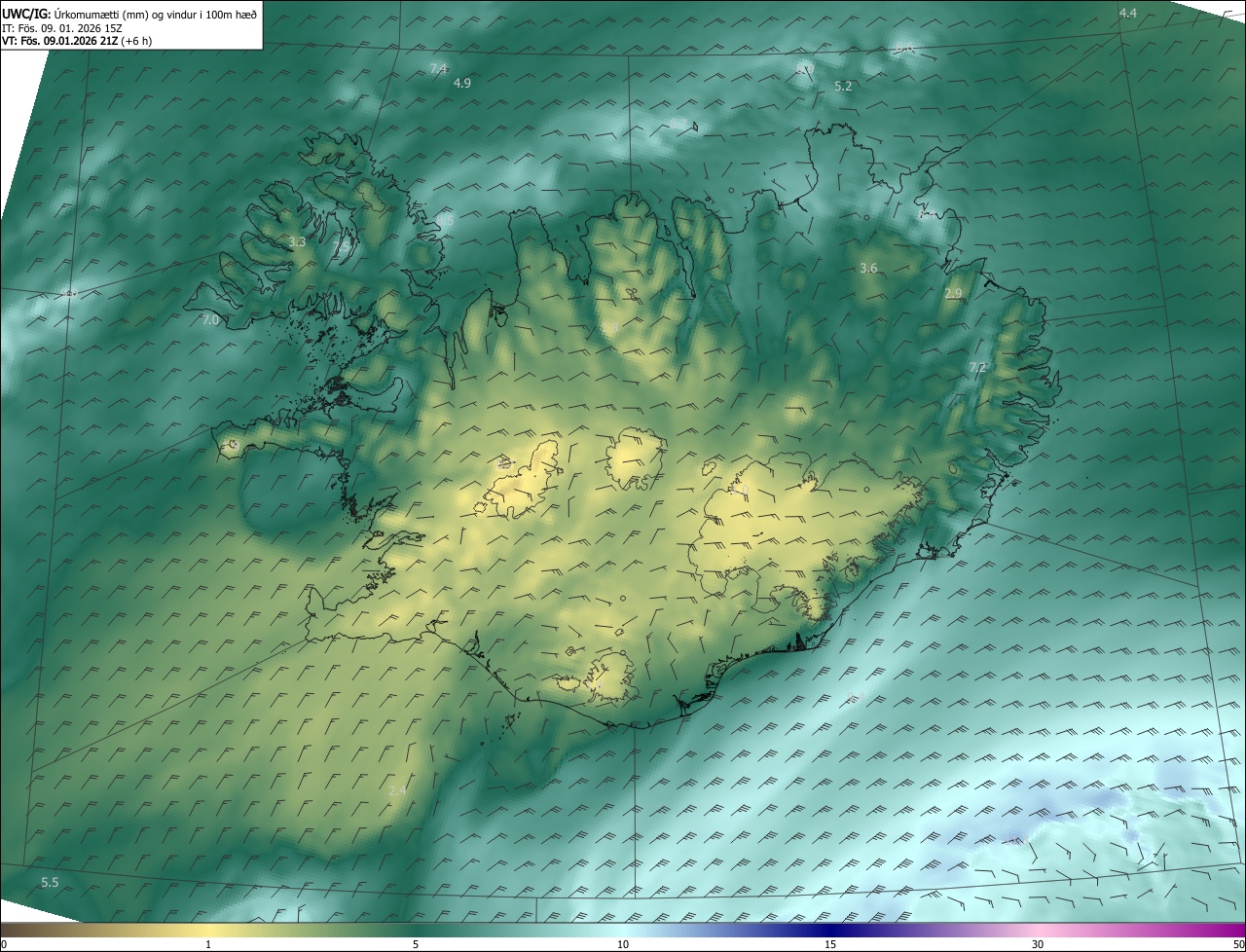Click the color scale tick label "30"
This screenshot has height=952, width=1246.
tap(1038, 945)
